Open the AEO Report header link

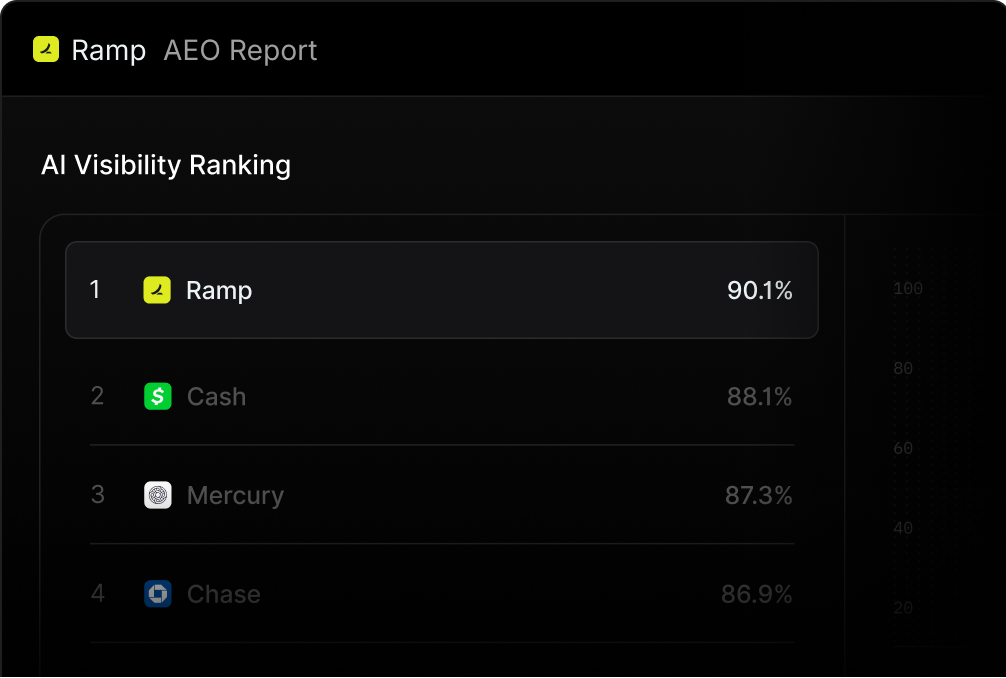pyautogui.click(x=240, y=49)
